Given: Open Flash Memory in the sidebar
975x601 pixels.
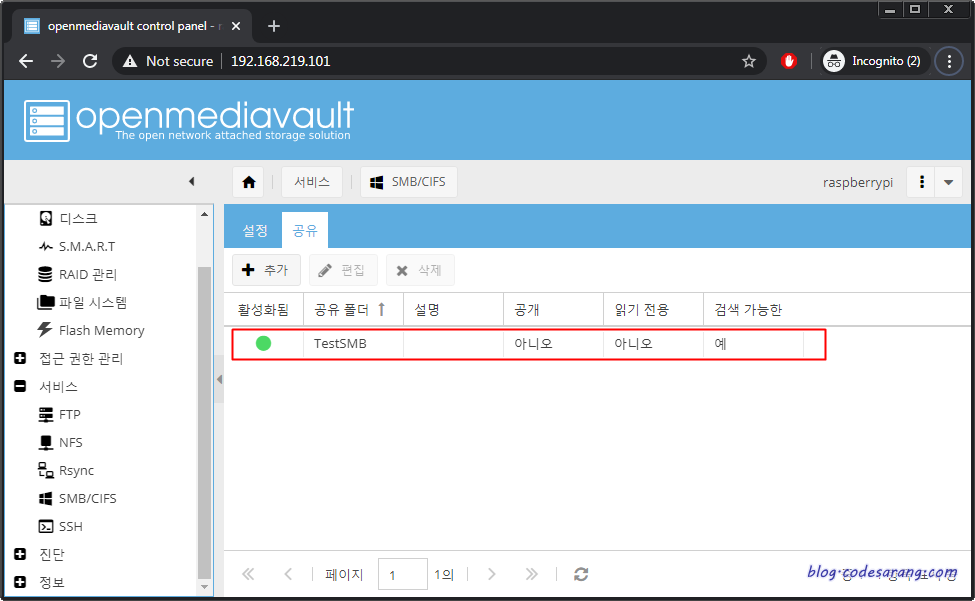Looking at the screenshot, I should (x=91, y=330).
